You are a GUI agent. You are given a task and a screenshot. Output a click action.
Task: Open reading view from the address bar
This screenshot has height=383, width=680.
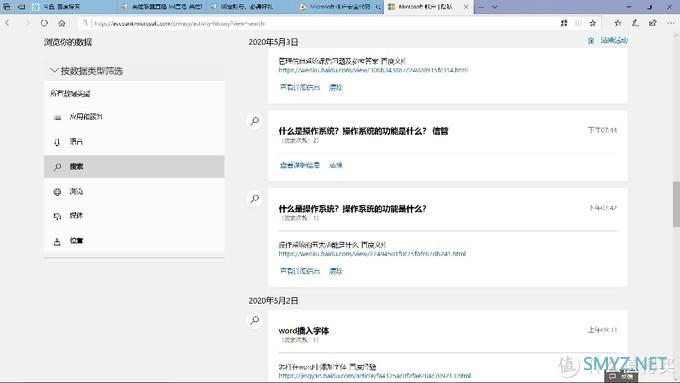578,23
